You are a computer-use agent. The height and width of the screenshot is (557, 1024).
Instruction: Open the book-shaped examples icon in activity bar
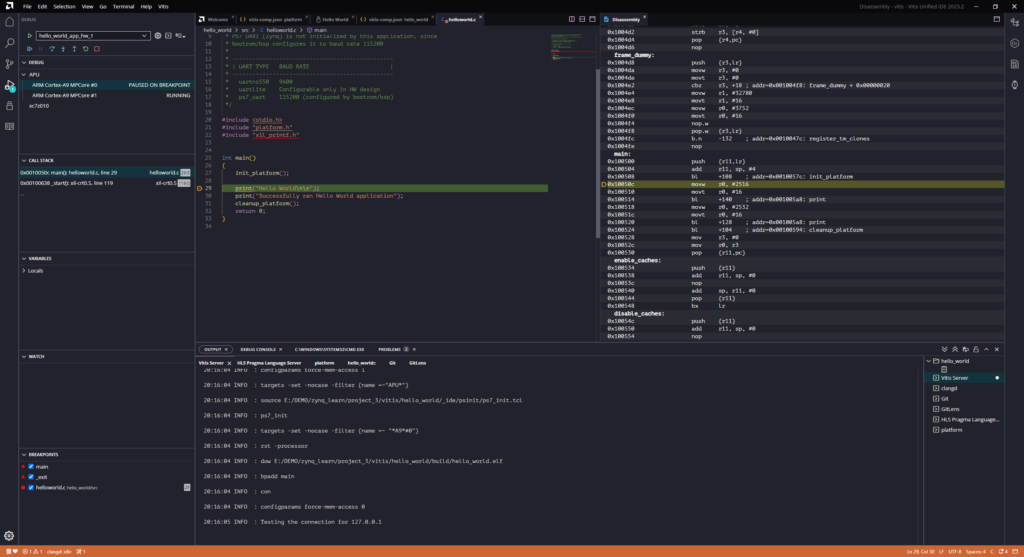pyautogui.click(x=9, y=127)
